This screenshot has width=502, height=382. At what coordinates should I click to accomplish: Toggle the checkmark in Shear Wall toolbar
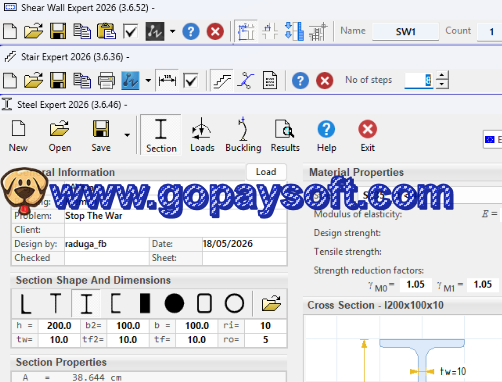pyautogui.click(x=130, y=32)
